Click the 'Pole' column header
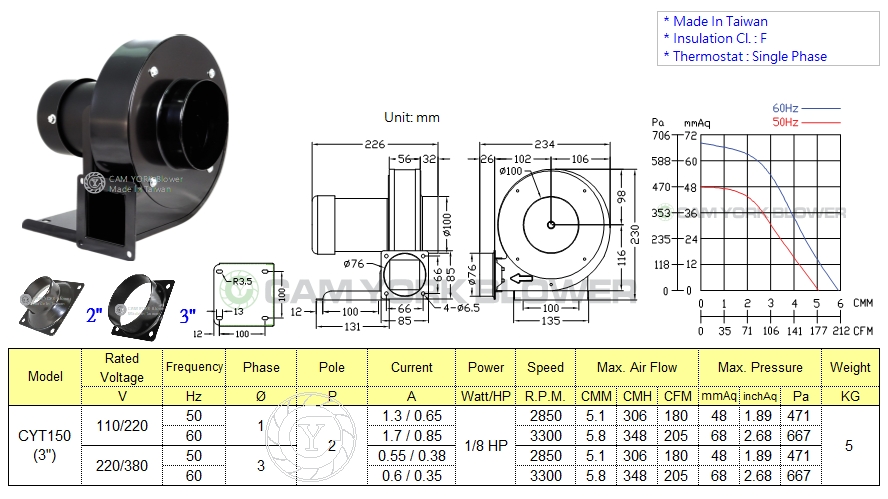 332,368
